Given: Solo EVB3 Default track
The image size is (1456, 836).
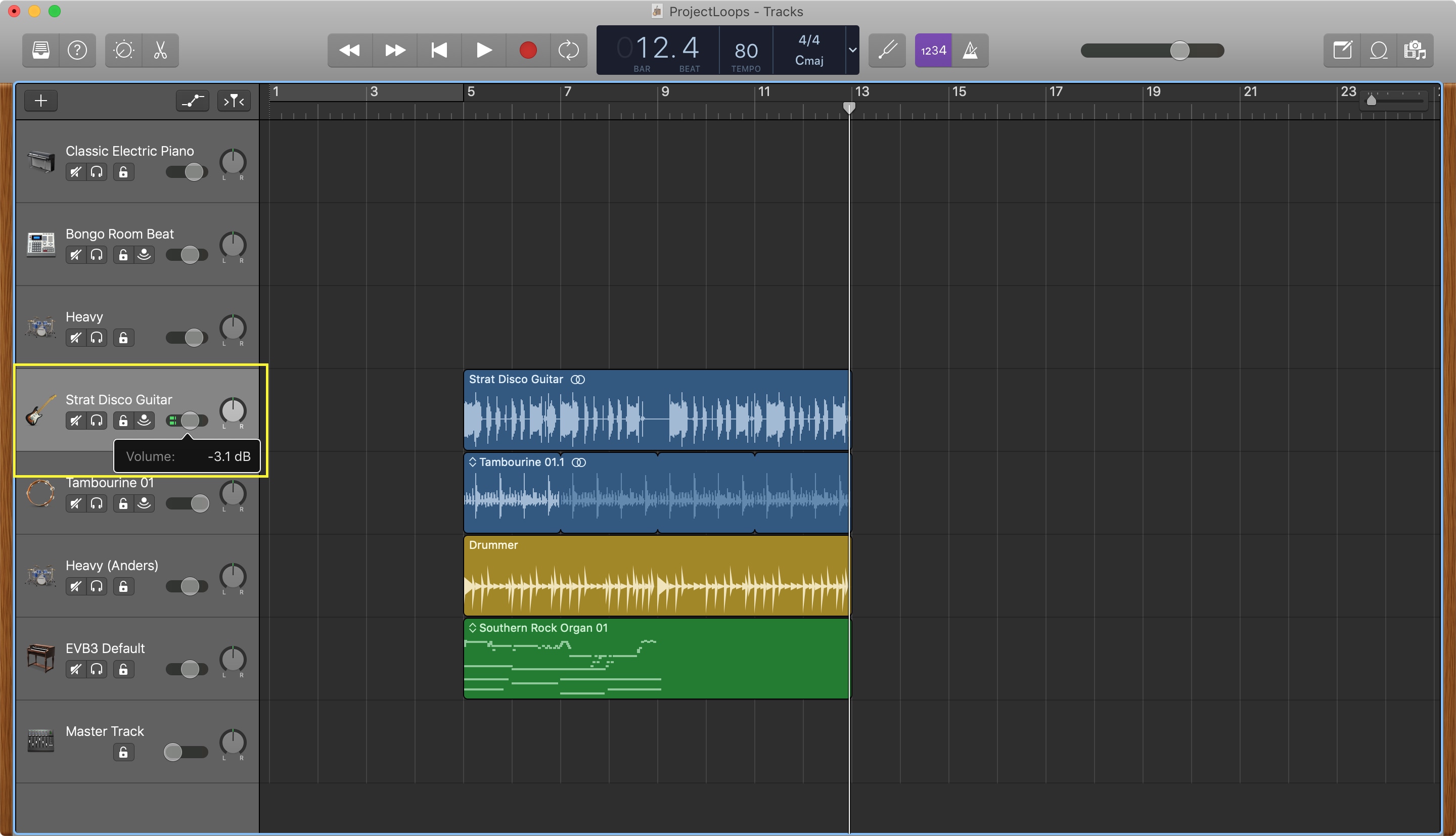Looking at the screenshot, I should tap(97, 669).
